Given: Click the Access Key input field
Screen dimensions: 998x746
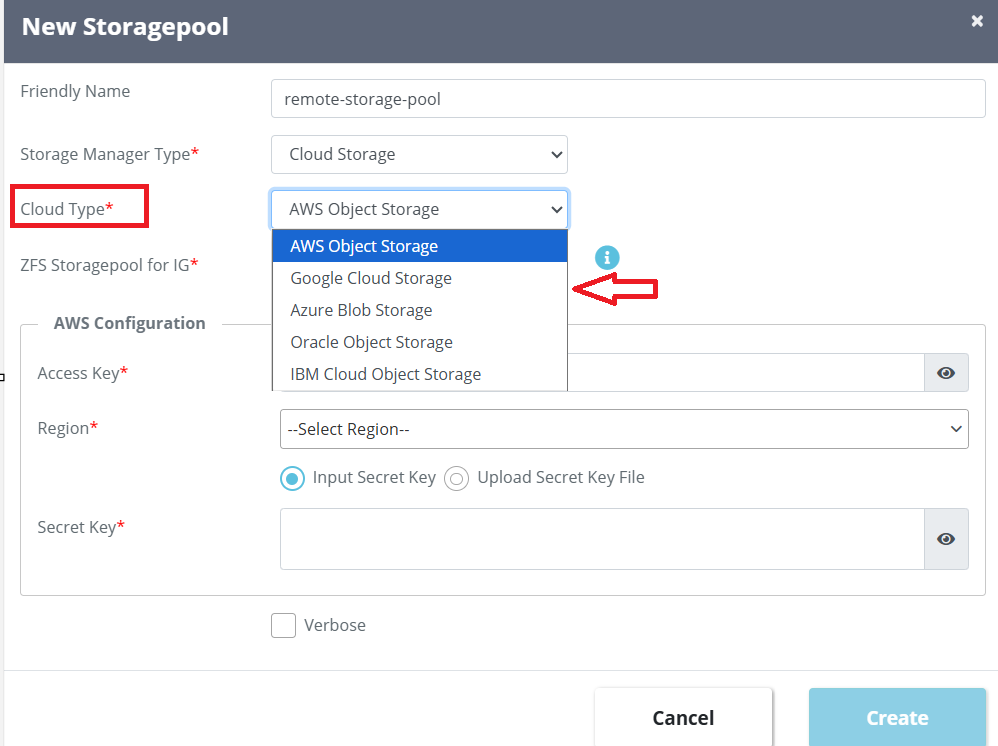Looking at the screenshot, I should pos(745,373).
